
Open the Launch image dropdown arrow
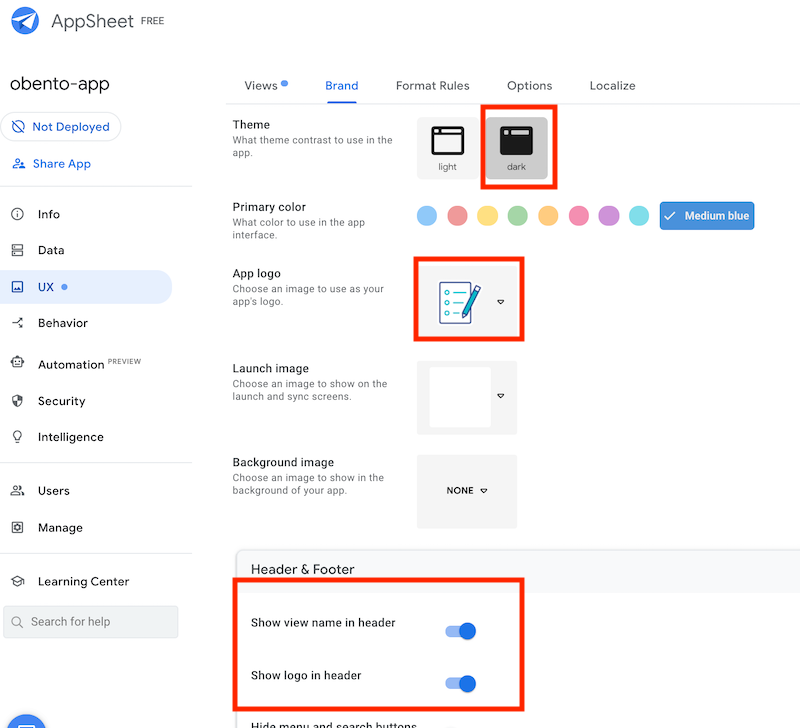[501, 396]
